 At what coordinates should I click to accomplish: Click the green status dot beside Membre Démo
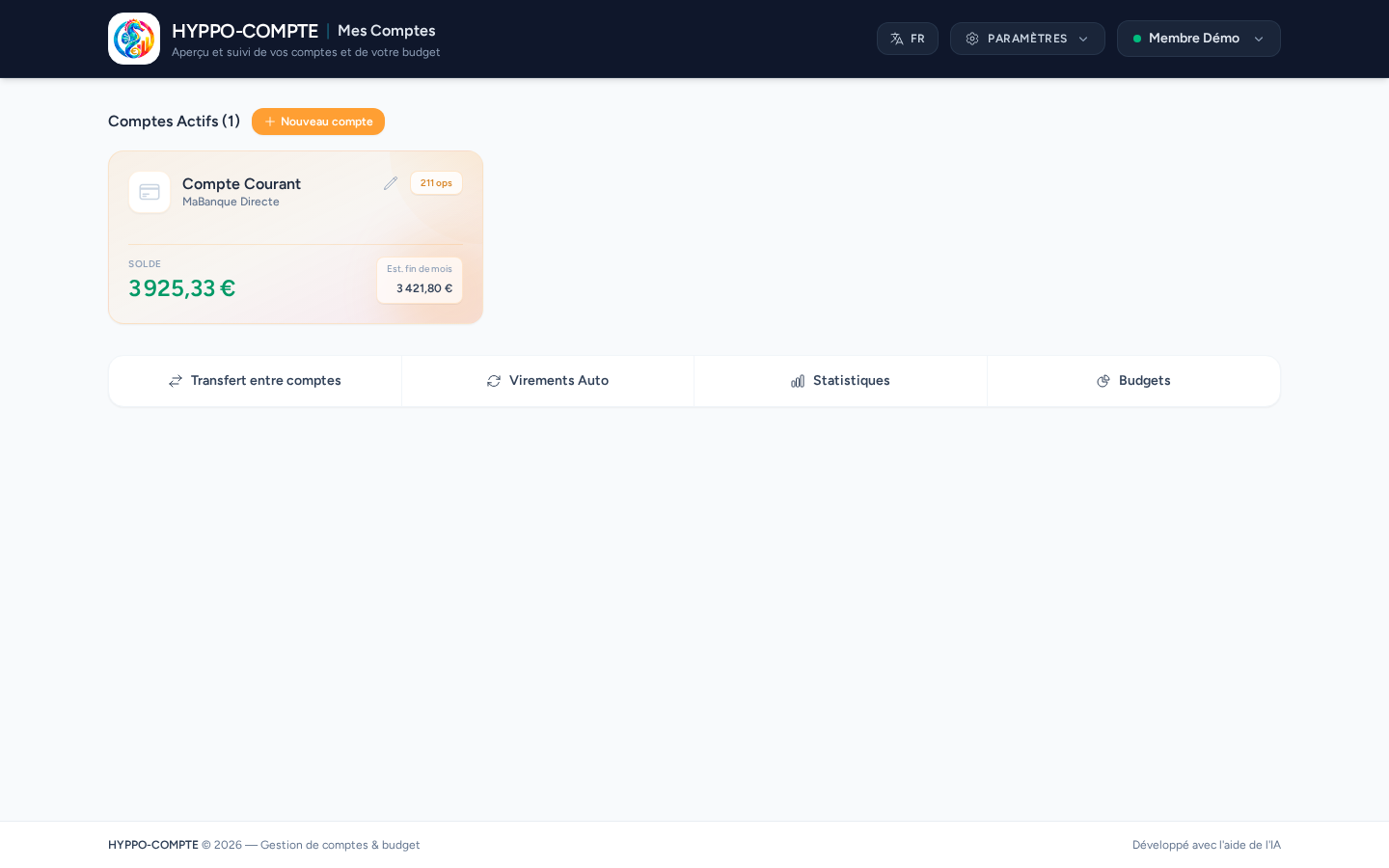[x=1137, y=39]
